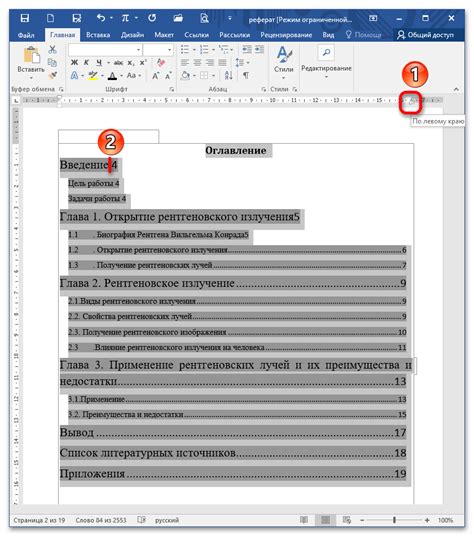This screenshot has height=536, width=474.
Task: Expand the Шрифт font dialog launcher
Action: tap(172, 89)
